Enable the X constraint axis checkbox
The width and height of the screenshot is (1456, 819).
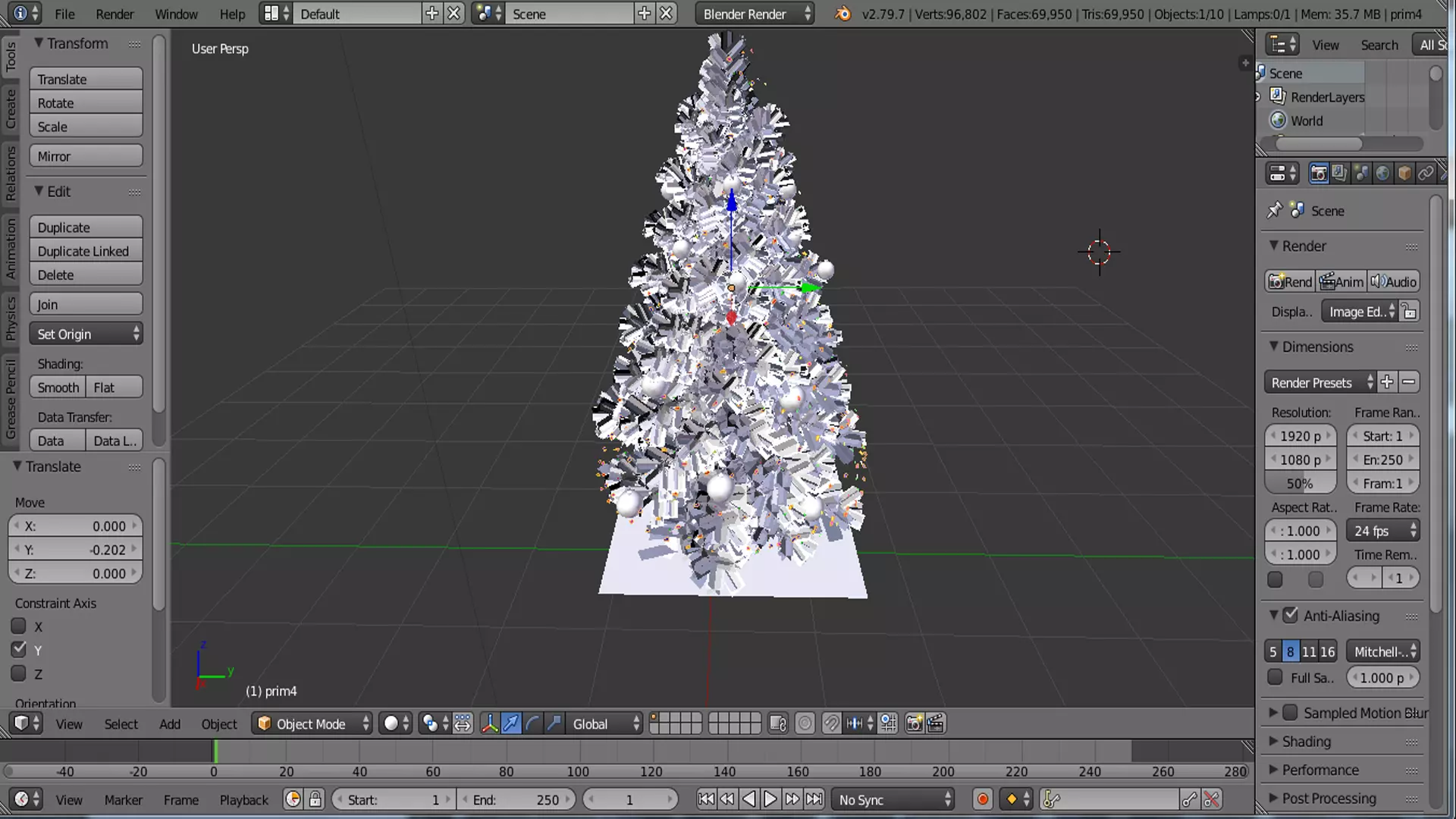(x=19, y=626)
